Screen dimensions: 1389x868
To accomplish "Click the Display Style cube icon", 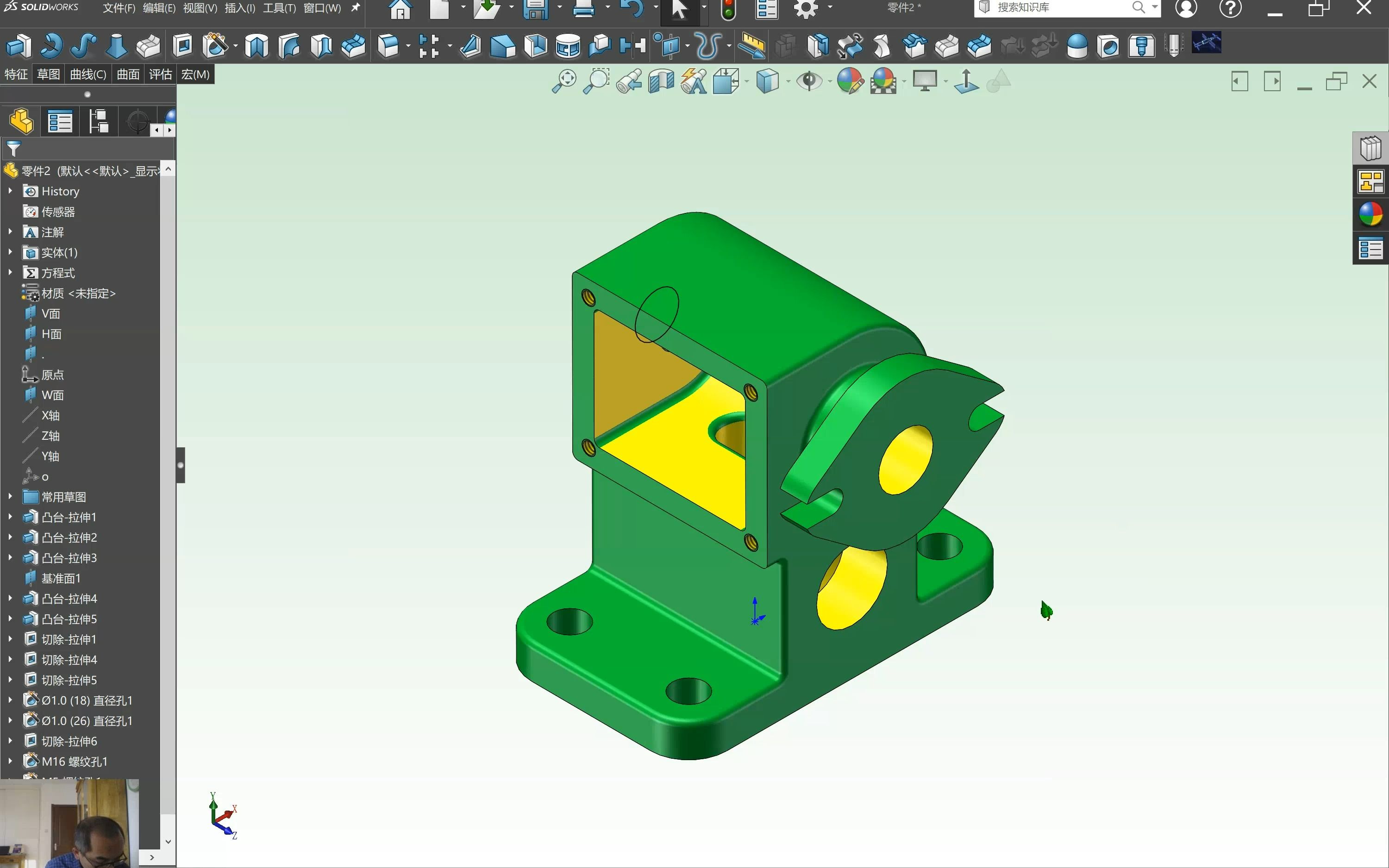I will (x=767, y=81).
